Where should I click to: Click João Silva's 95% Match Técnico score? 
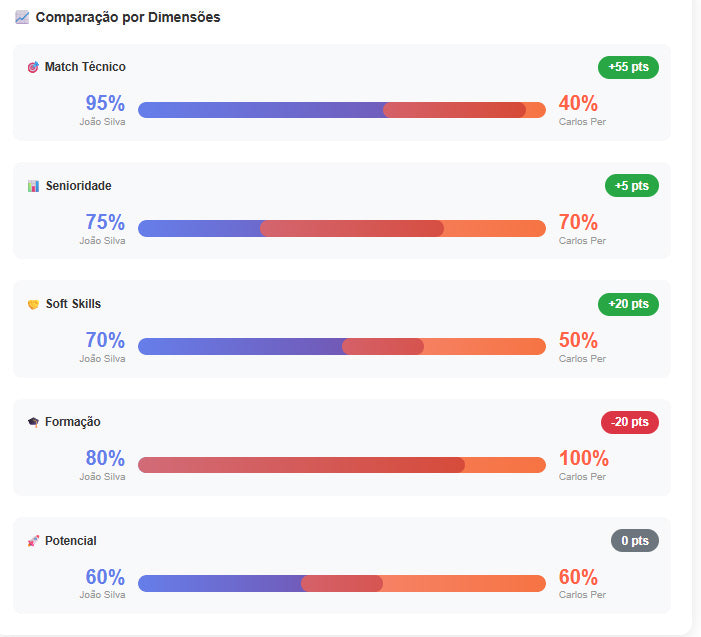105,104
